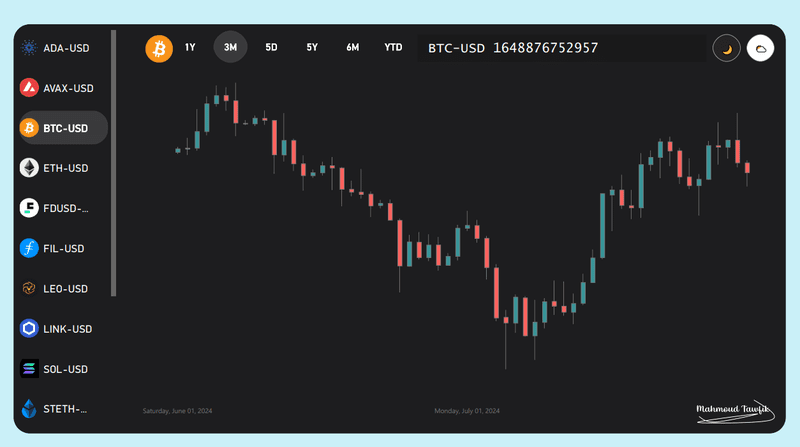
Task: Open the STETH-USD ticker entry
Action: tap(65, 409)
